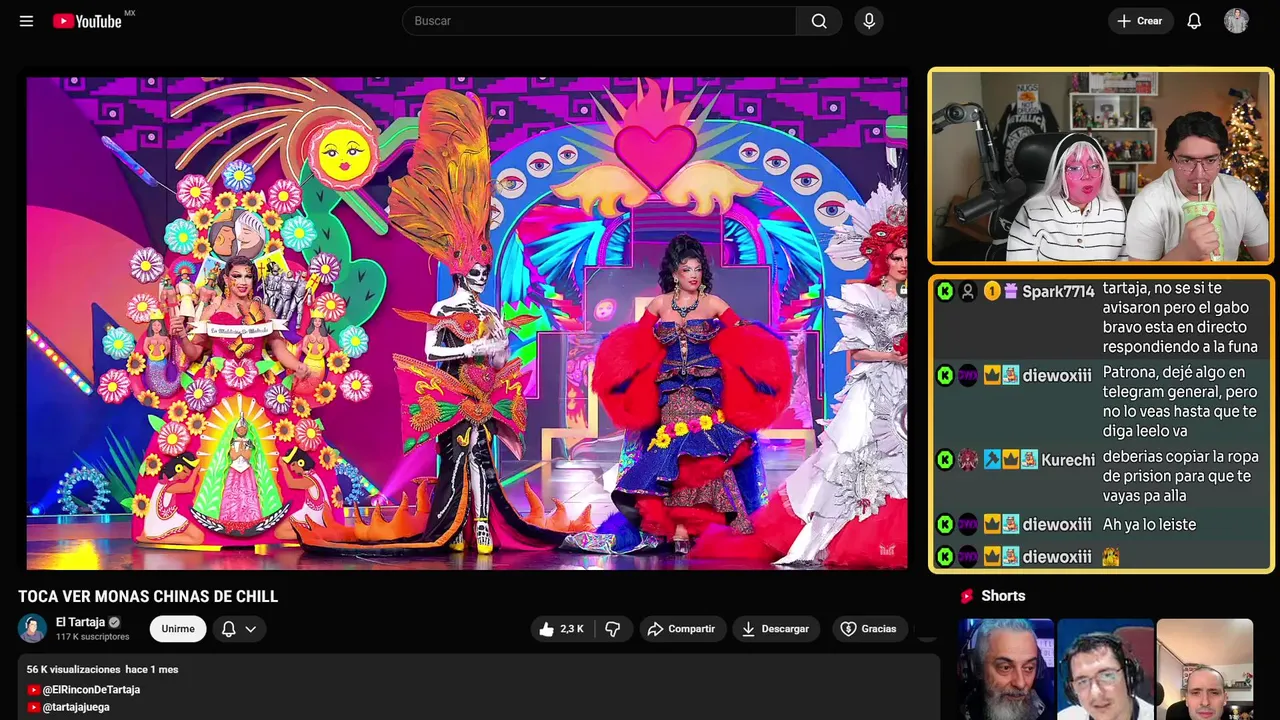Open @ElRinconDeTartaja channel link

pyautogui.click(x=91, y=690)
